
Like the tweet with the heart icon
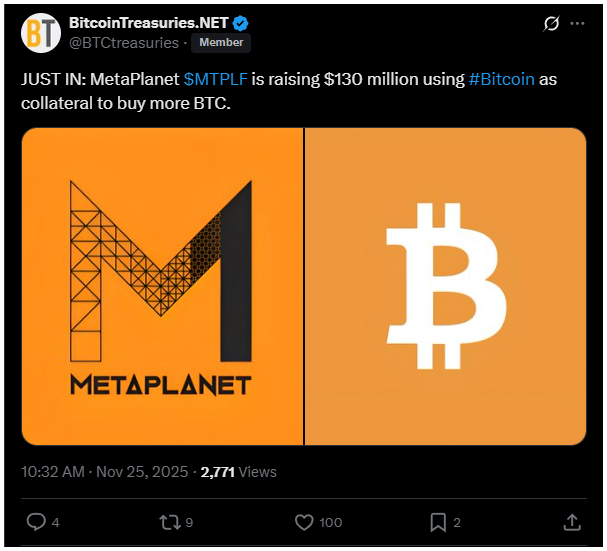[x=305, y=521]
